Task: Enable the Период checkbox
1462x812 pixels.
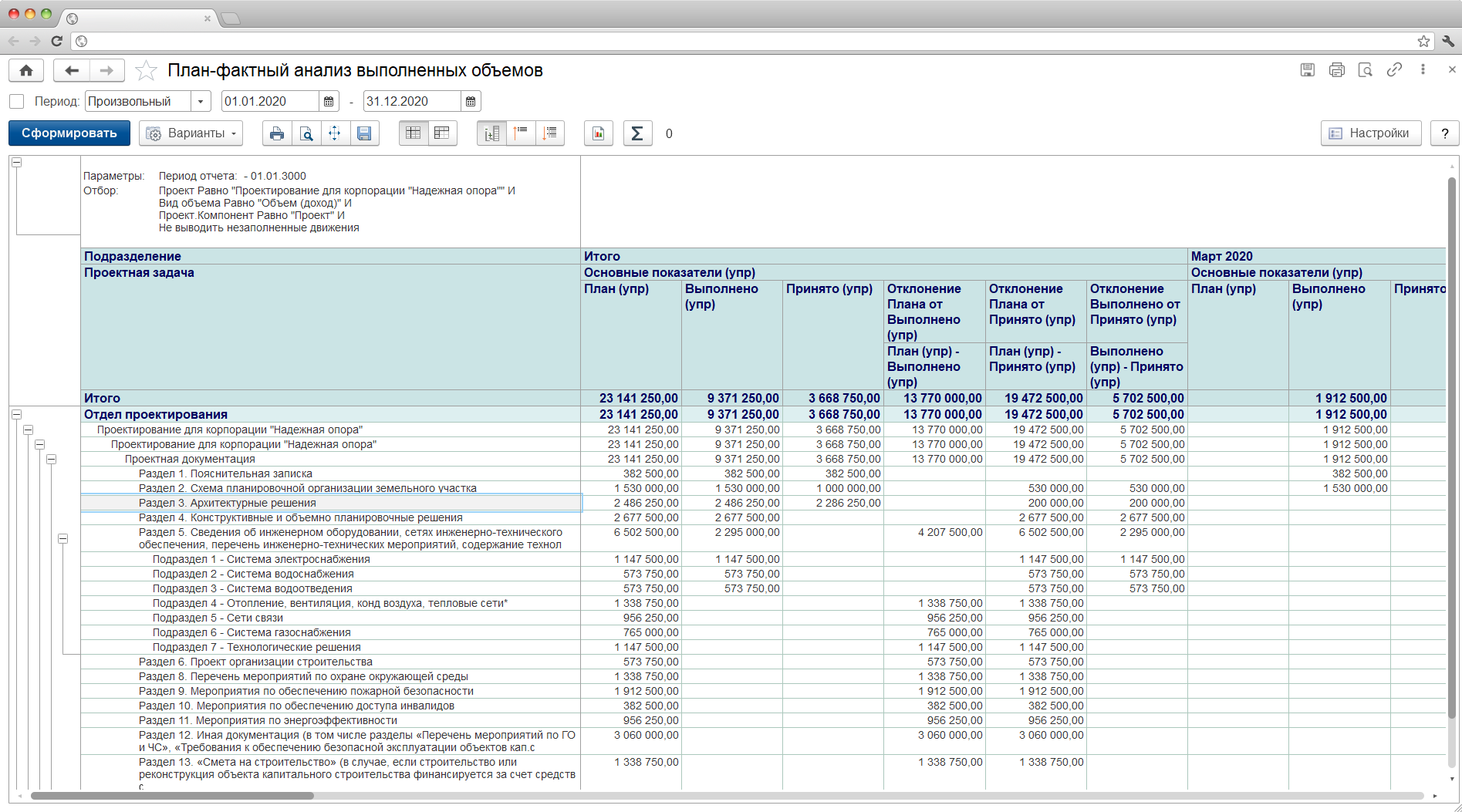Action: pos(17,101)
